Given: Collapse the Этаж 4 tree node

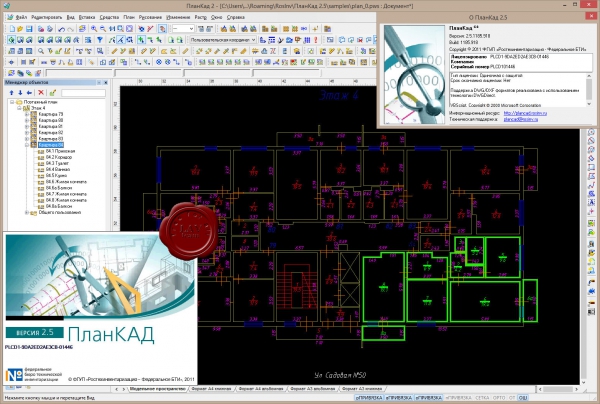Looking at the screenshot, I should pos(19,108).
